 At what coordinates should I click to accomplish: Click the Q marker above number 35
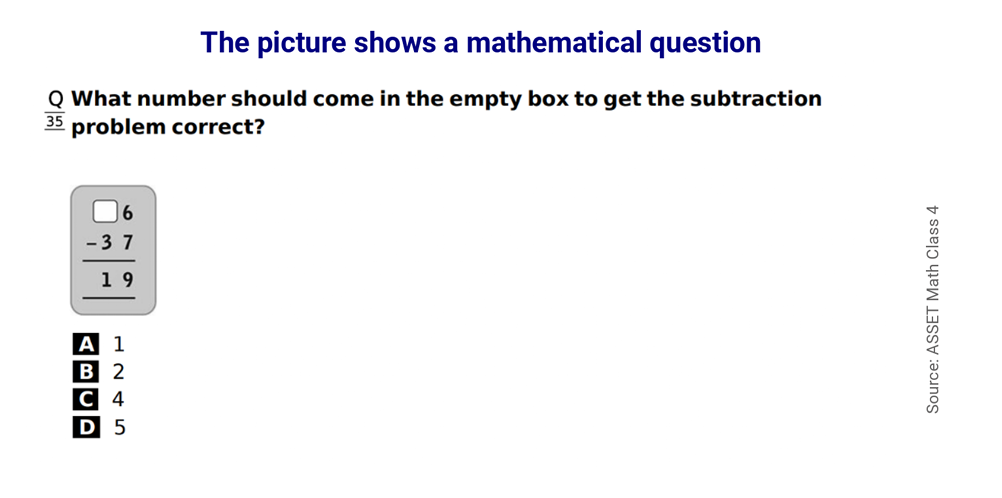(56, 100)
